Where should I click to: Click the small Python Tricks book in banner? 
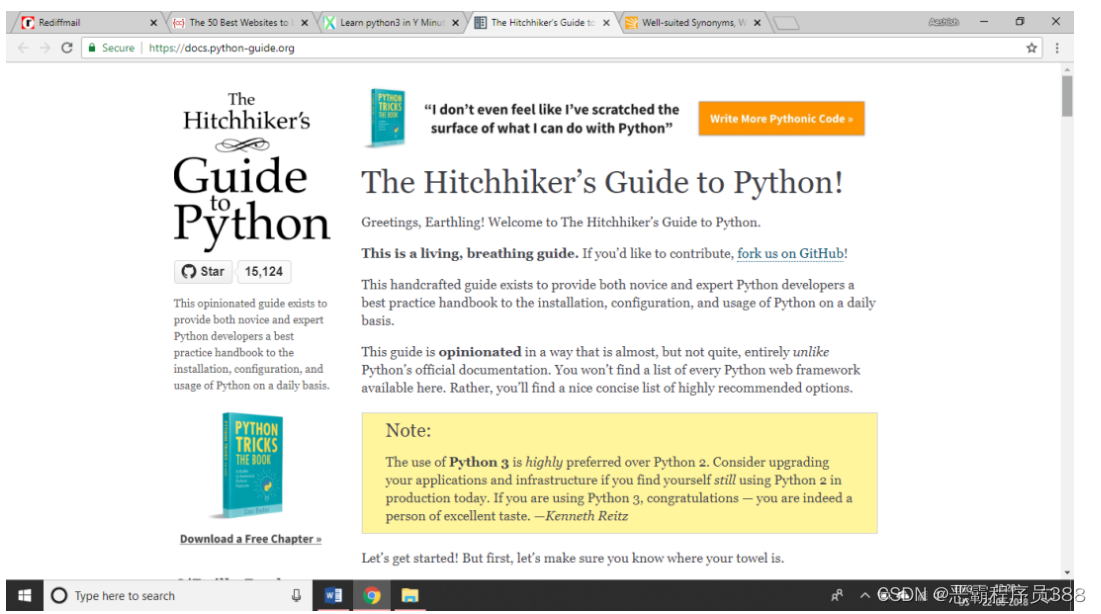coord(387,118)
